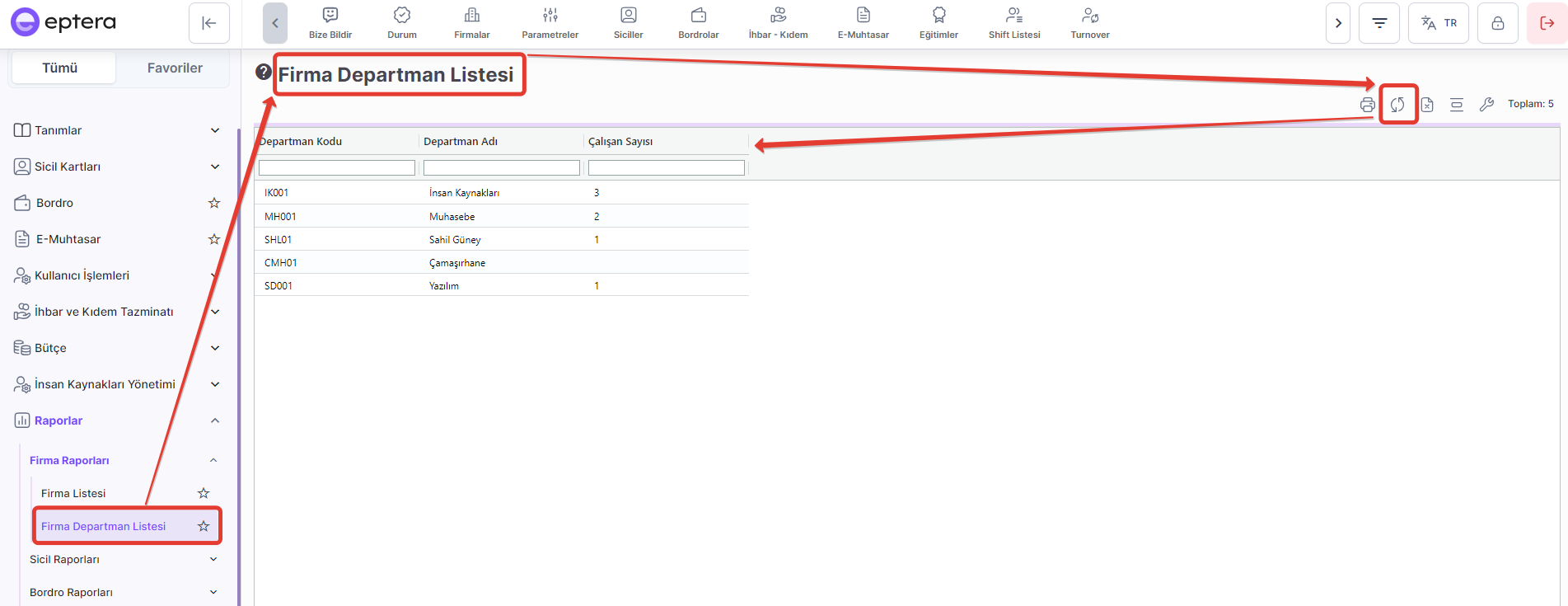Toggle favorite star for E-Muhtasar
This screenshot has width=1568, height=606.
pyautogui.click(x=214, y=239)
